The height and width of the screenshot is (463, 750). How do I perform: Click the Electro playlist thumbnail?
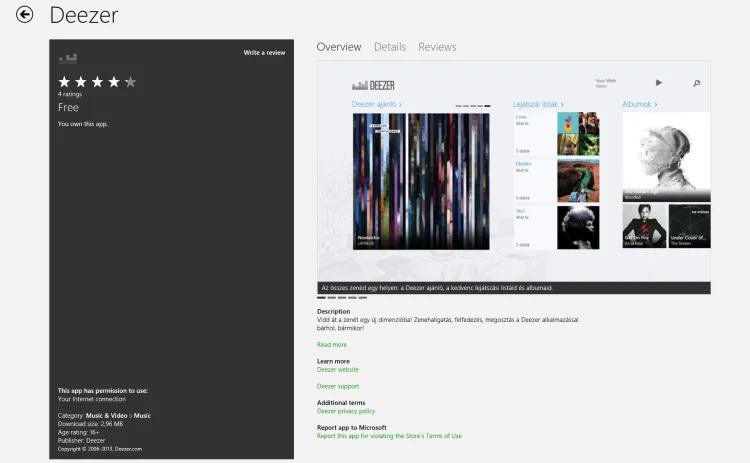point(578,181)
